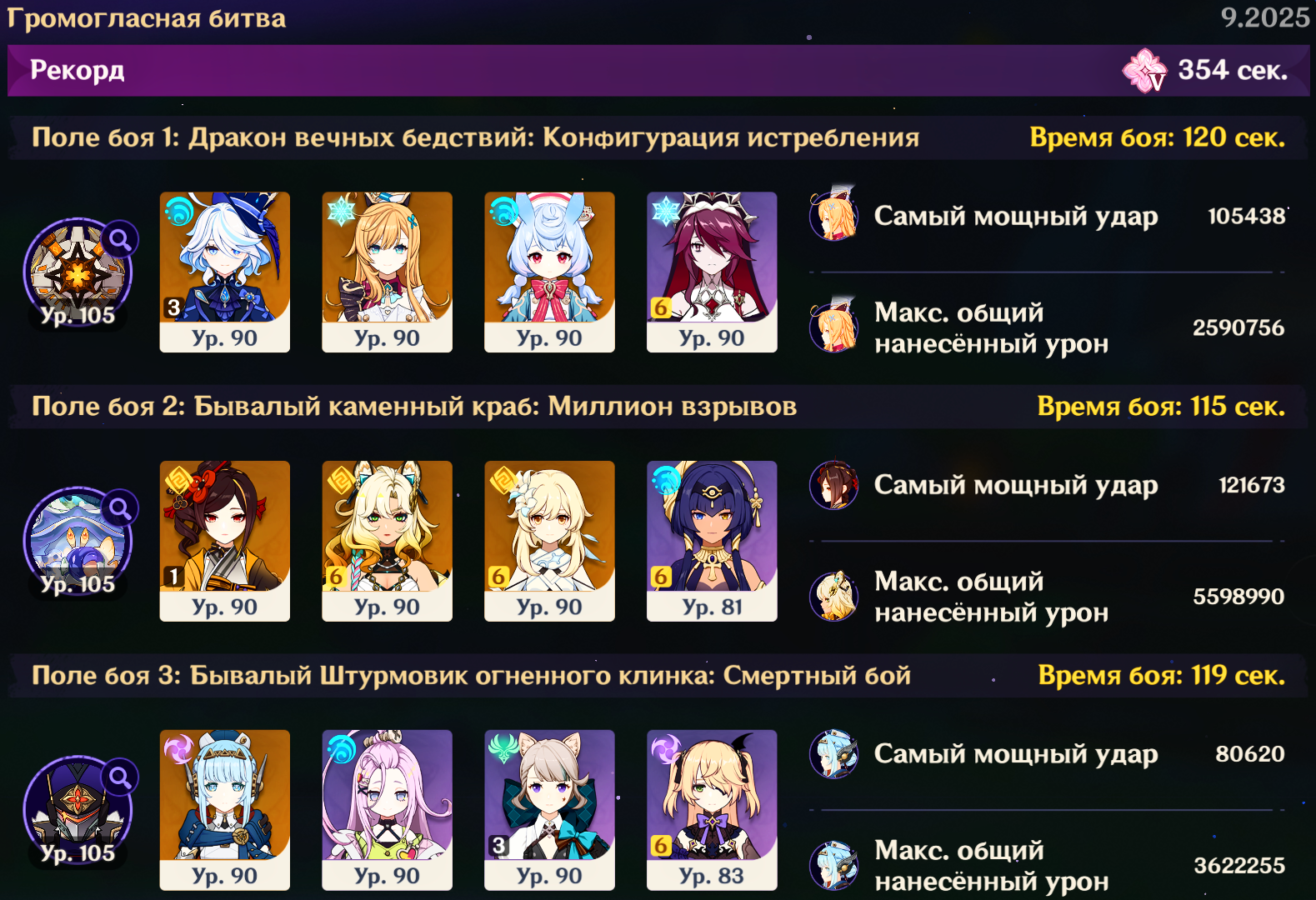1316x900 pixels.
Task: Open the Поле боя 1 header row
Action: 658,137
